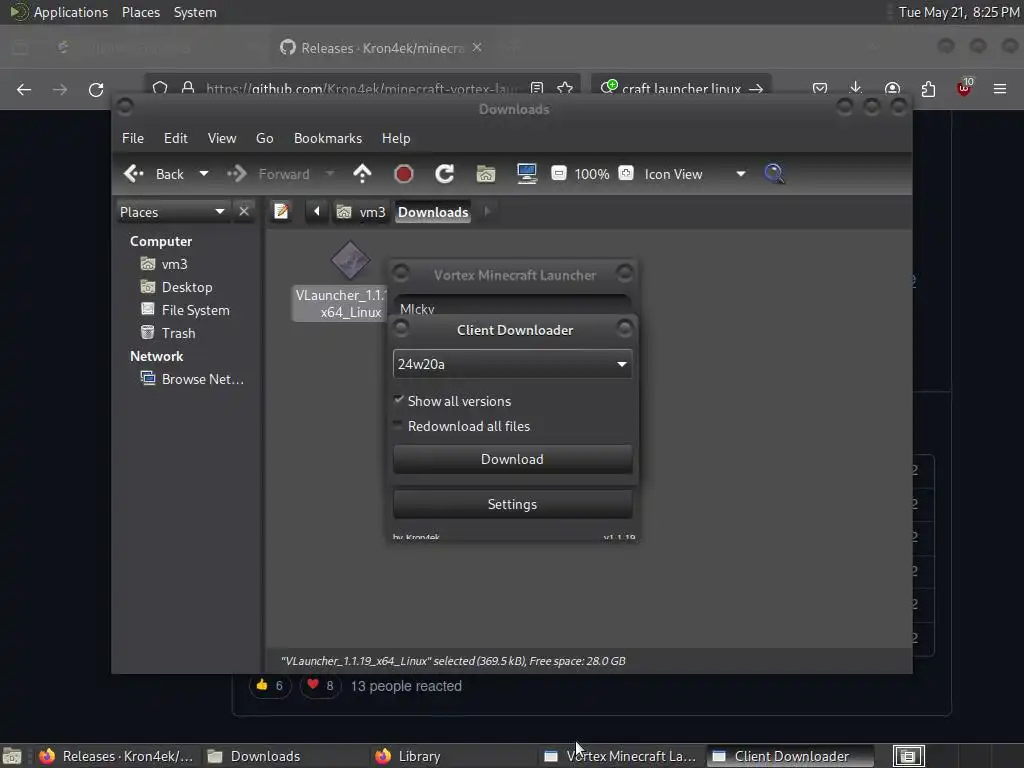Go to Home folder via toolbar icon
The height and width of the screenshot is (768, 1024).
[486, 174]
